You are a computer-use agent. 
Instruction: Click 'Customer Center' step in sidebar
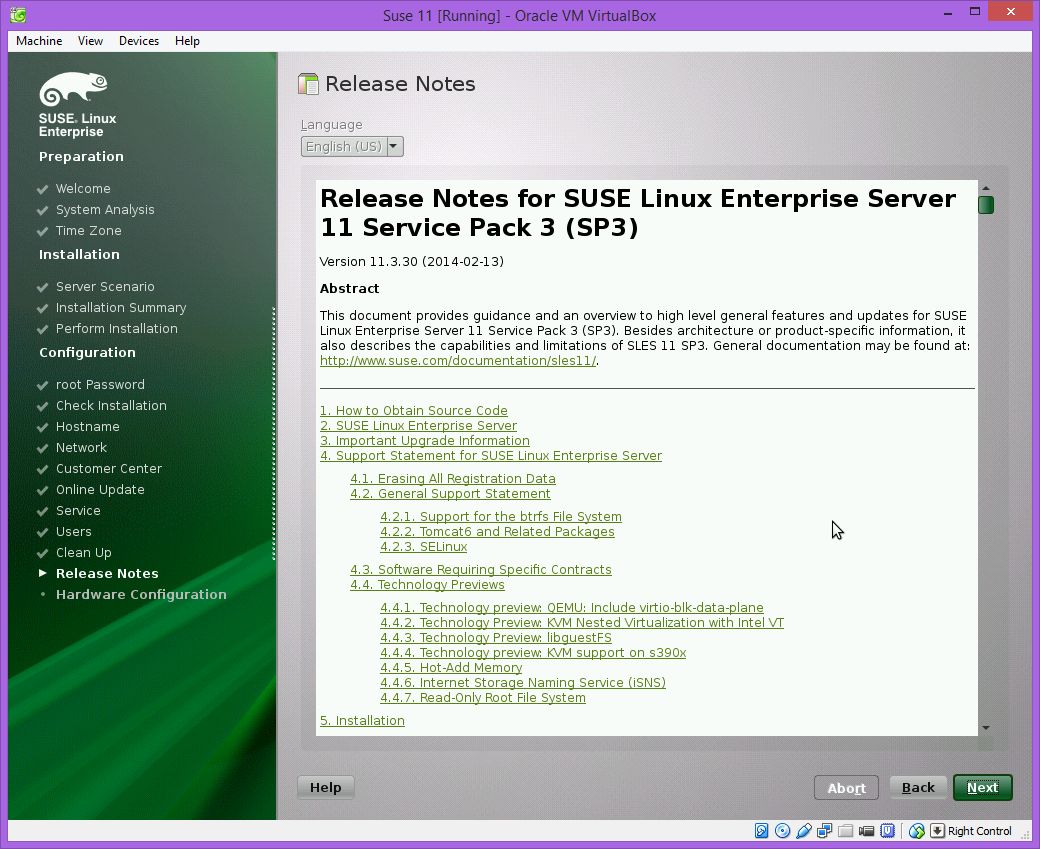109,469
